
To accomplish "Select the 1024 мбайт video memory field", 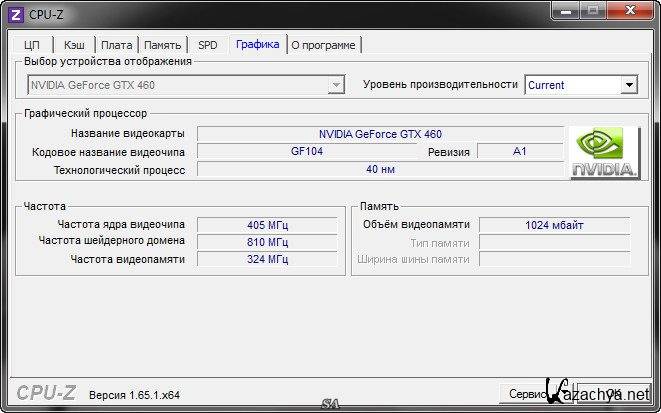I will click(554, 225).
